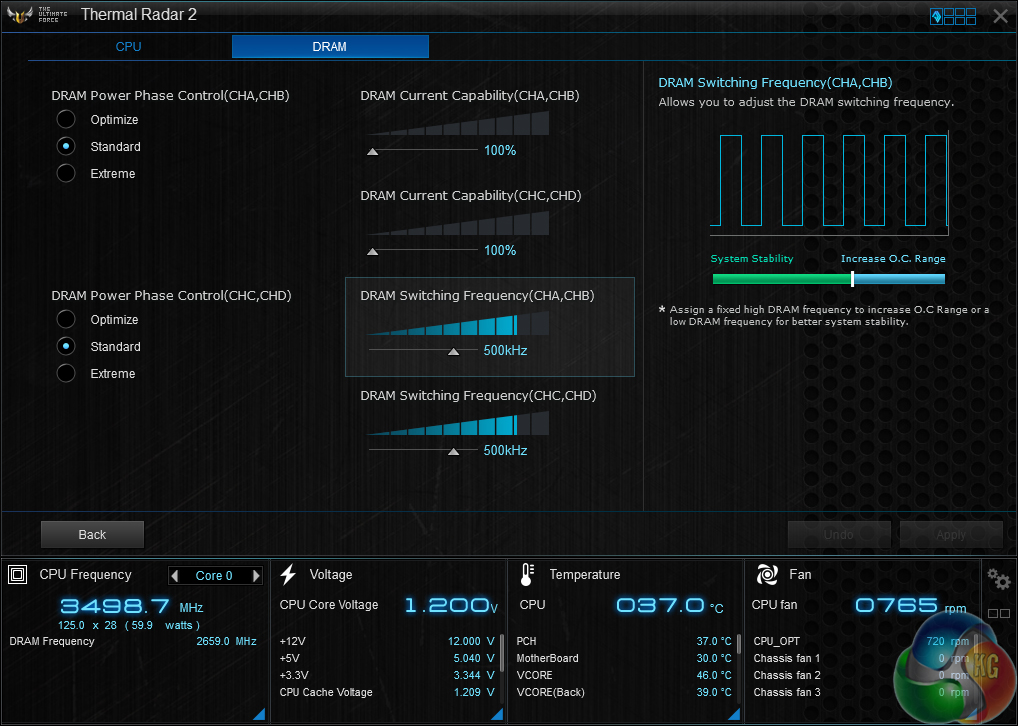This screenshot has width=1018, height=726.
Task: Click the CPU Frequency chip icon
Action: point(18,575)
